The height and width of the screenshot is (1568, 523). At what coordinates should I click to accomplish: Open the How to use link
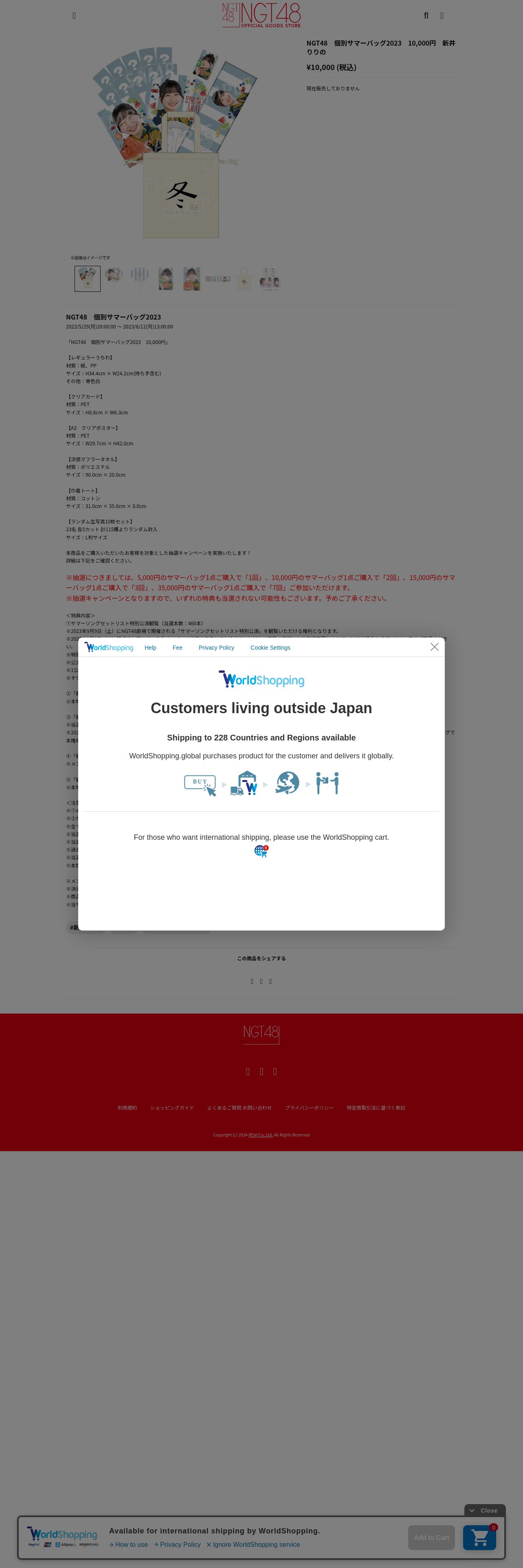tap(128, 1544)
